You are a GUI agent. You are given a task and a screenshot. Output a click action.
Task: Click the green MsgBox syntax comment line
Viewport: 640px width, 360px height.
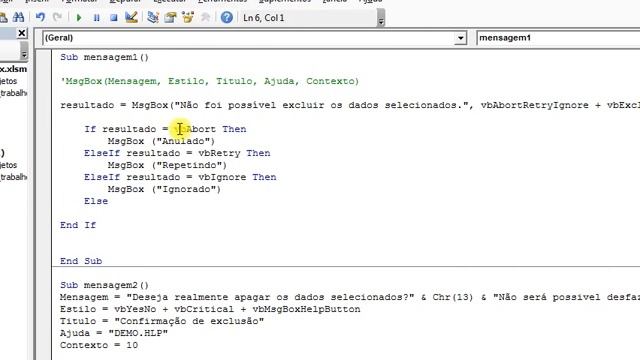209,81
